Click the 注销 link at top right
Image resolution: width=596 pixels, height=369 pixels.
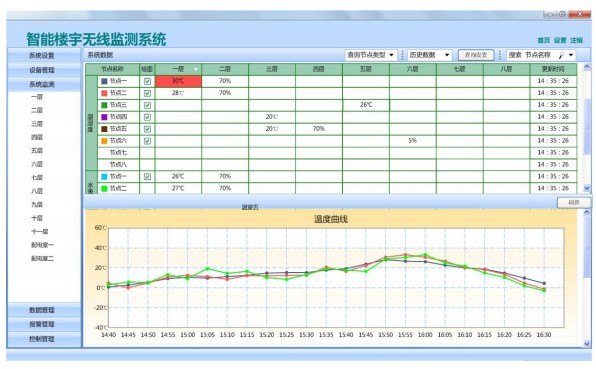(x=576, y=40)
